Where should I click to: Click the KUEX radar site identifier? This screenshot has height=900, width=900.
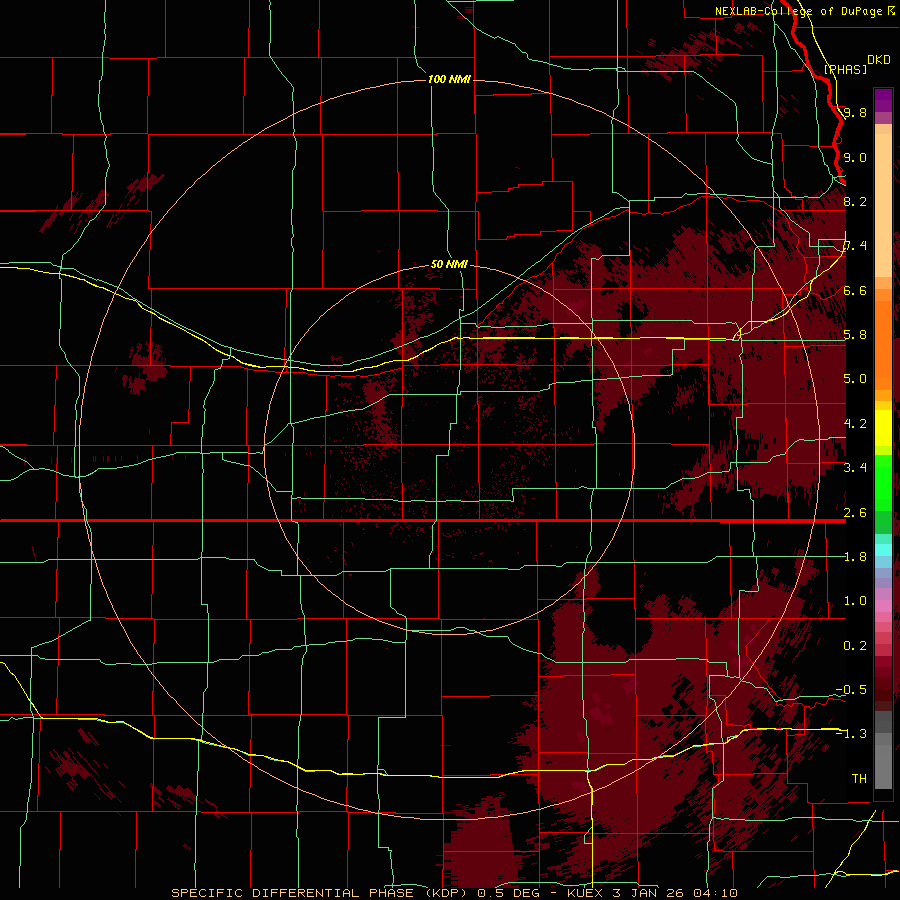coord(585,893)
